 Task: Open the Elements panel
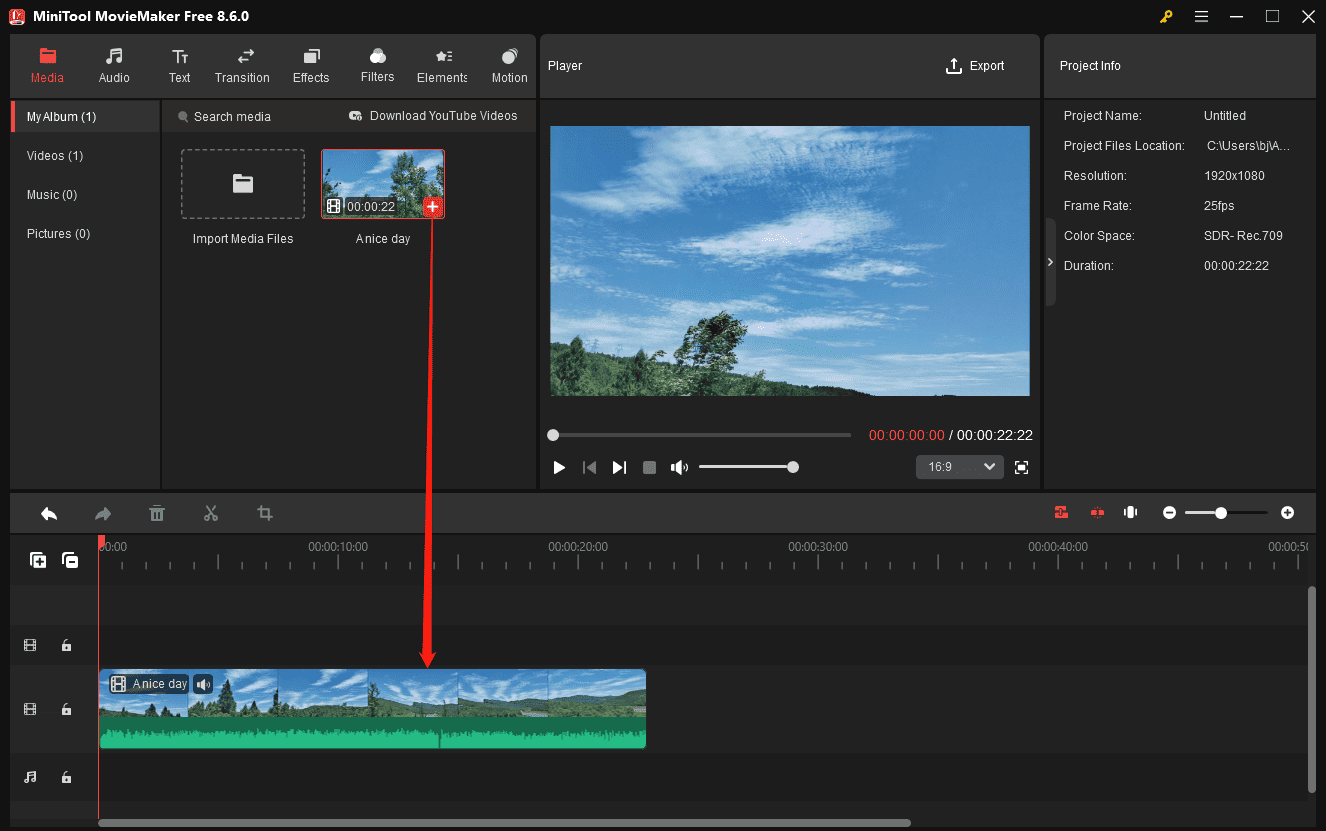pyautogui.click(x=441, y=66)
